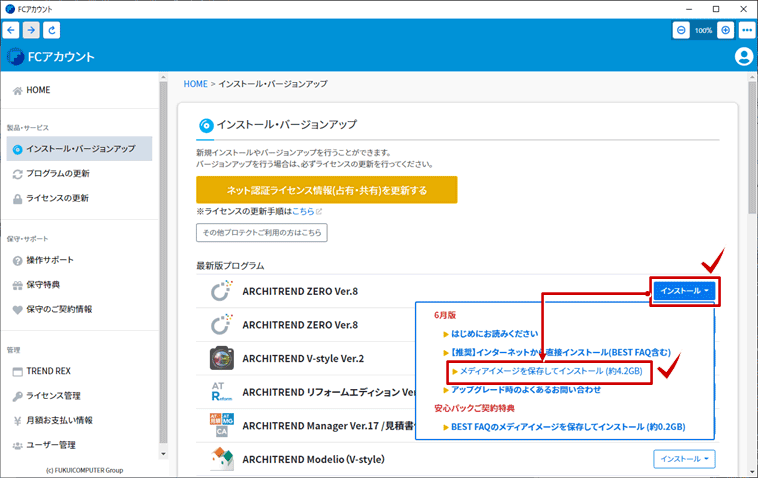Click the 保守特典 gift icon
The image size is (758, 478).
(17, 285)
